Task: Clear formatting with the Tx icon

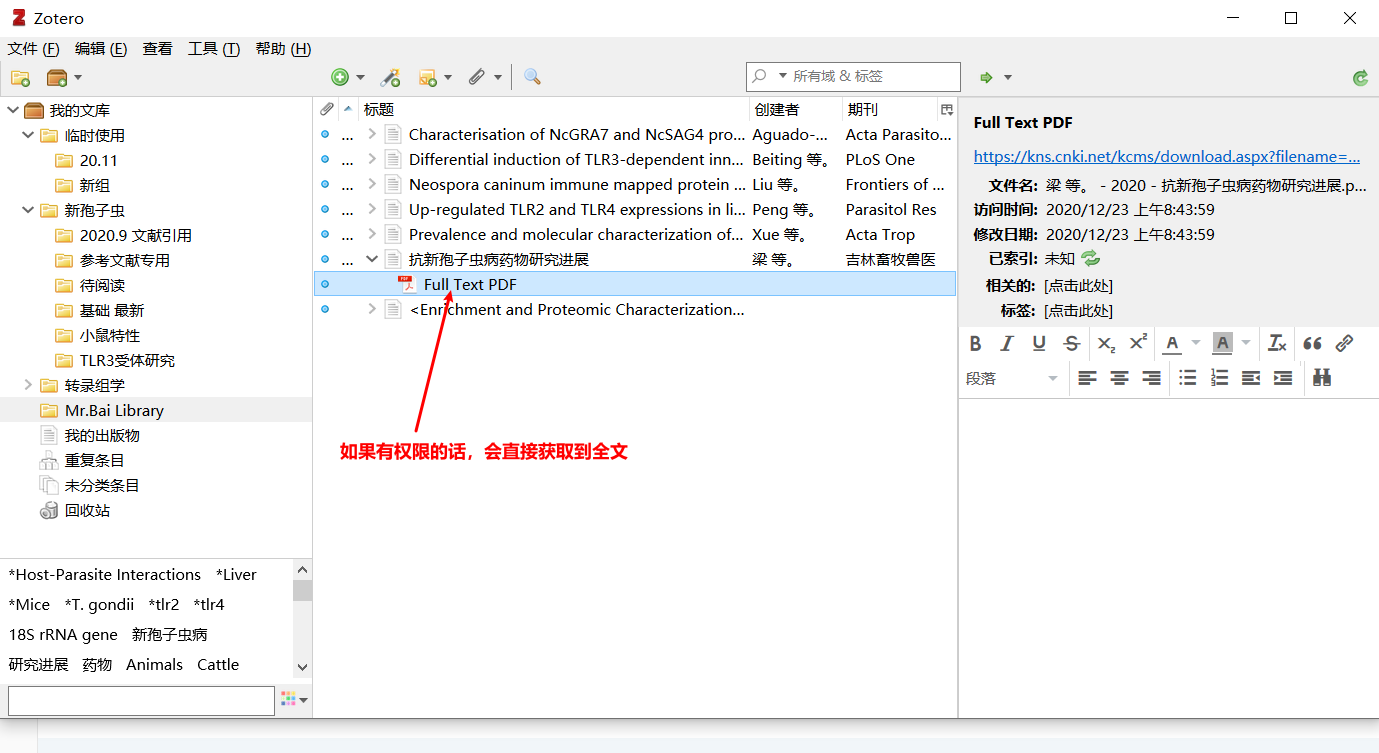Action: [x=1277, y=343]
